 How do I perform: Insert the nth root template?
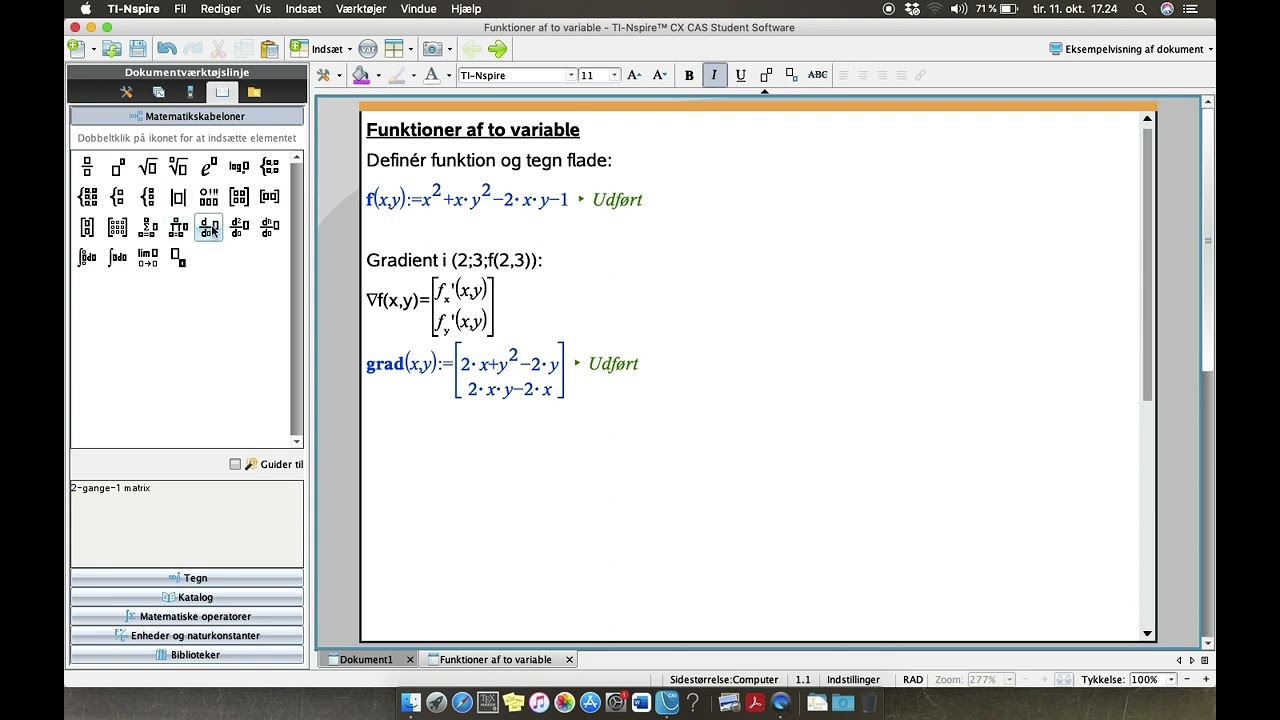[x=178, y=167]
